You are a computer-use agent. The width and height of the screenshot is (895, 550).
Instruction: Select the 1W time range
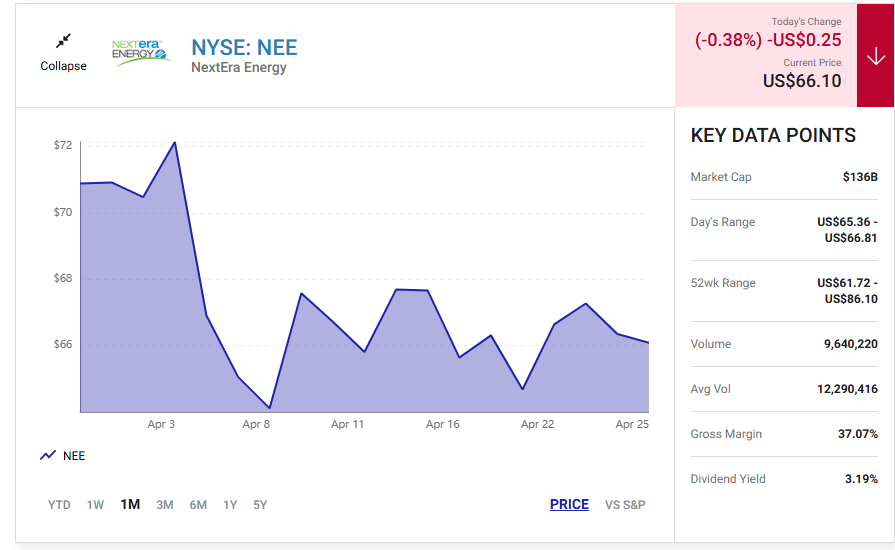95,505
